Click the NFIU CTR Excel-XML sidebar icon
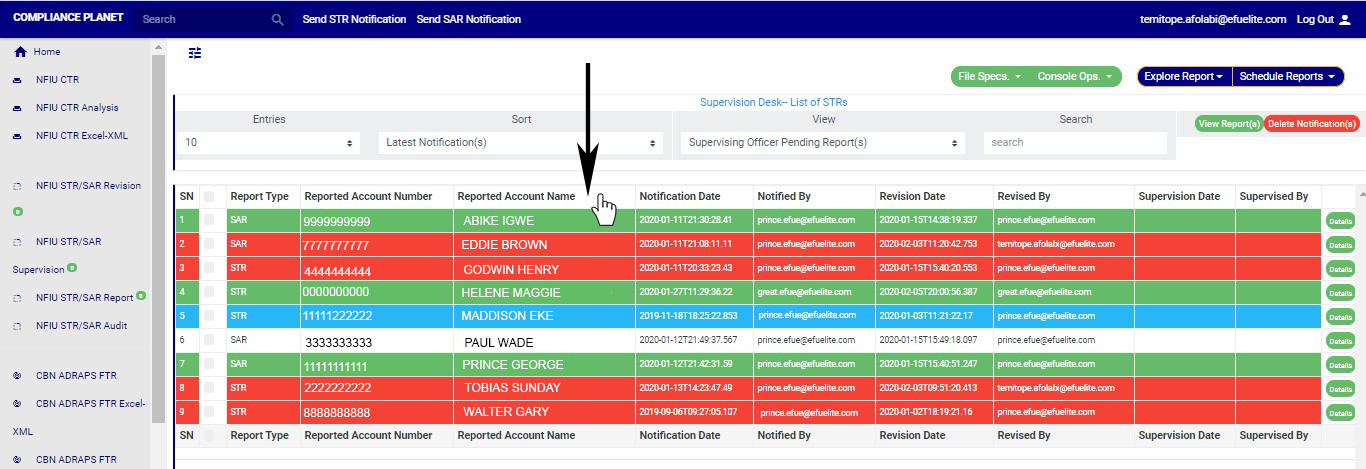The width and height of the screenshot is (1366, 469). (17, 136)
